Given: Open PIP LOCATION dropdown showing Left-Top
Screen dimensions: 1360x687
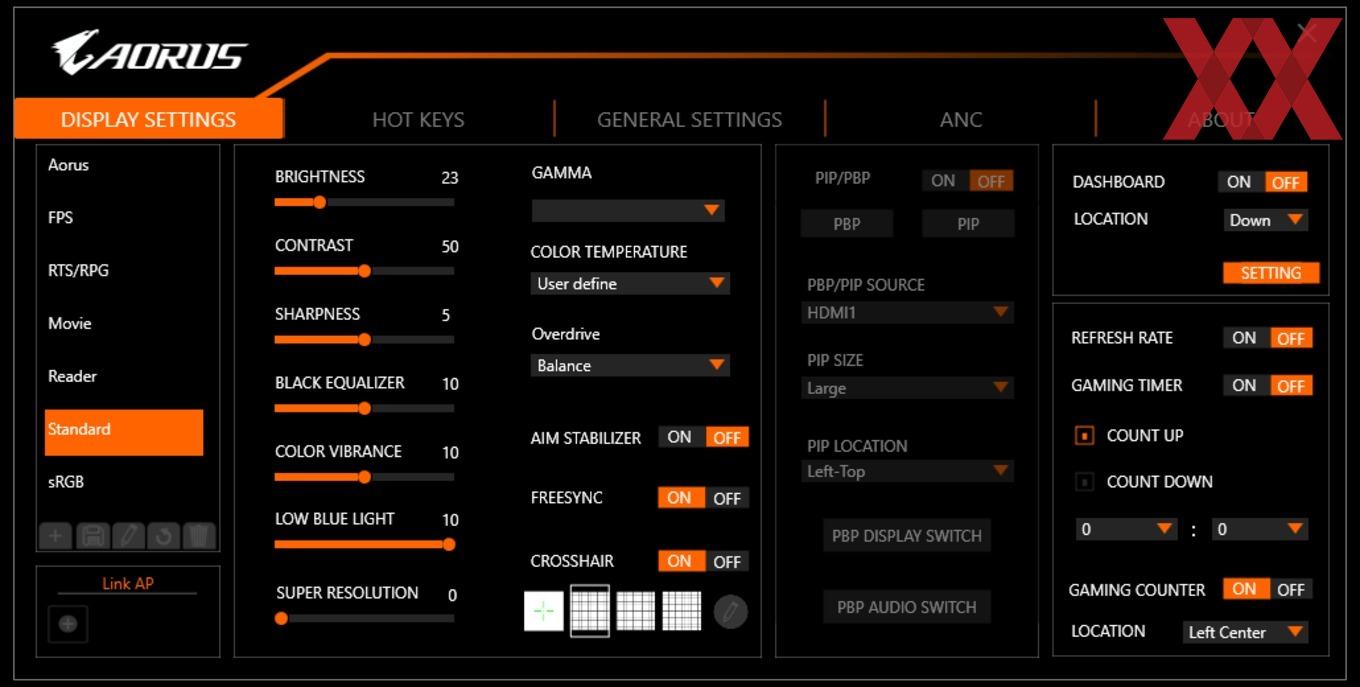Looking at the screenshot, I should (x=908, y=471).
